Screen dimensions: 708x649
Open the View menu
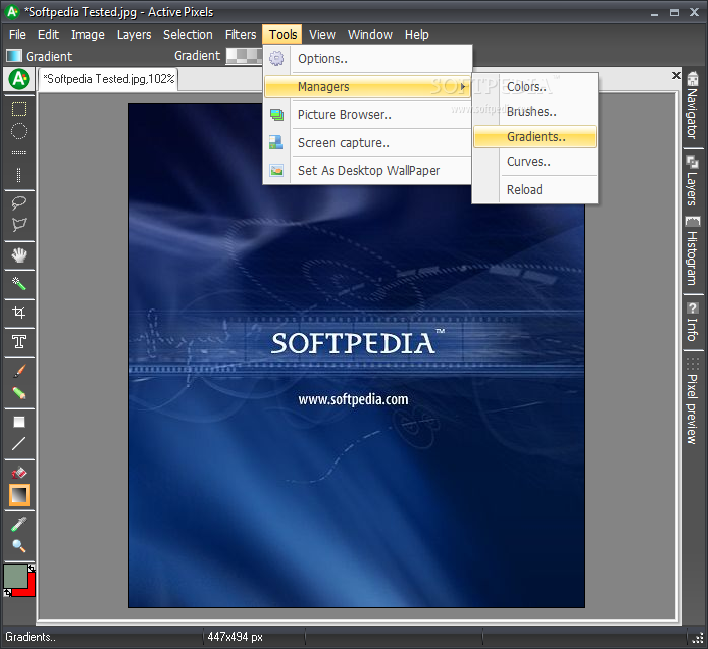pyautogui.click(x=322, y=35)
